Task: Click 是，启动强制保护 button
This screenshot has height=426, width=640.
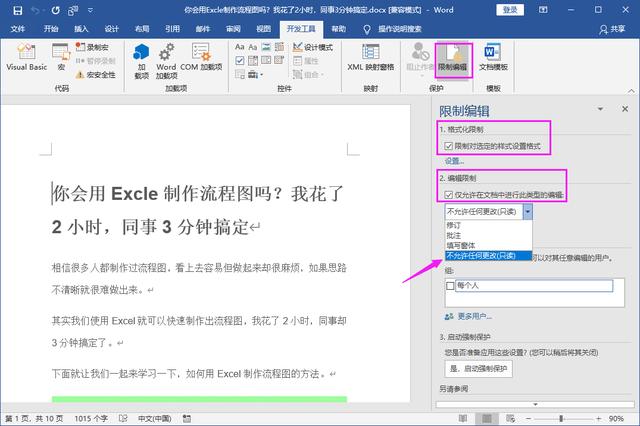Action: [478, 369]
